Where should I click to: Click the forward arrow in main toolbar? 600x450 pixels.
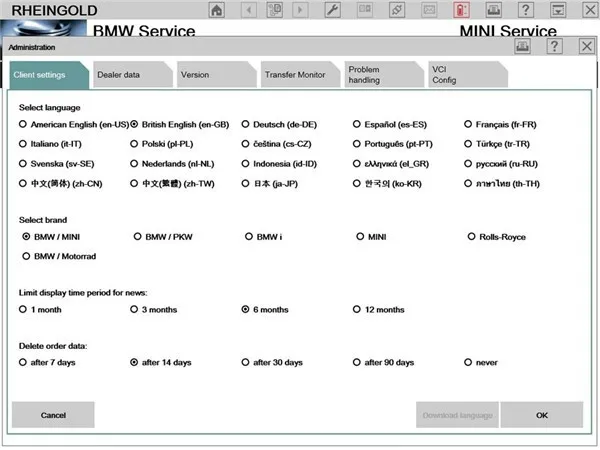(300, 10)
